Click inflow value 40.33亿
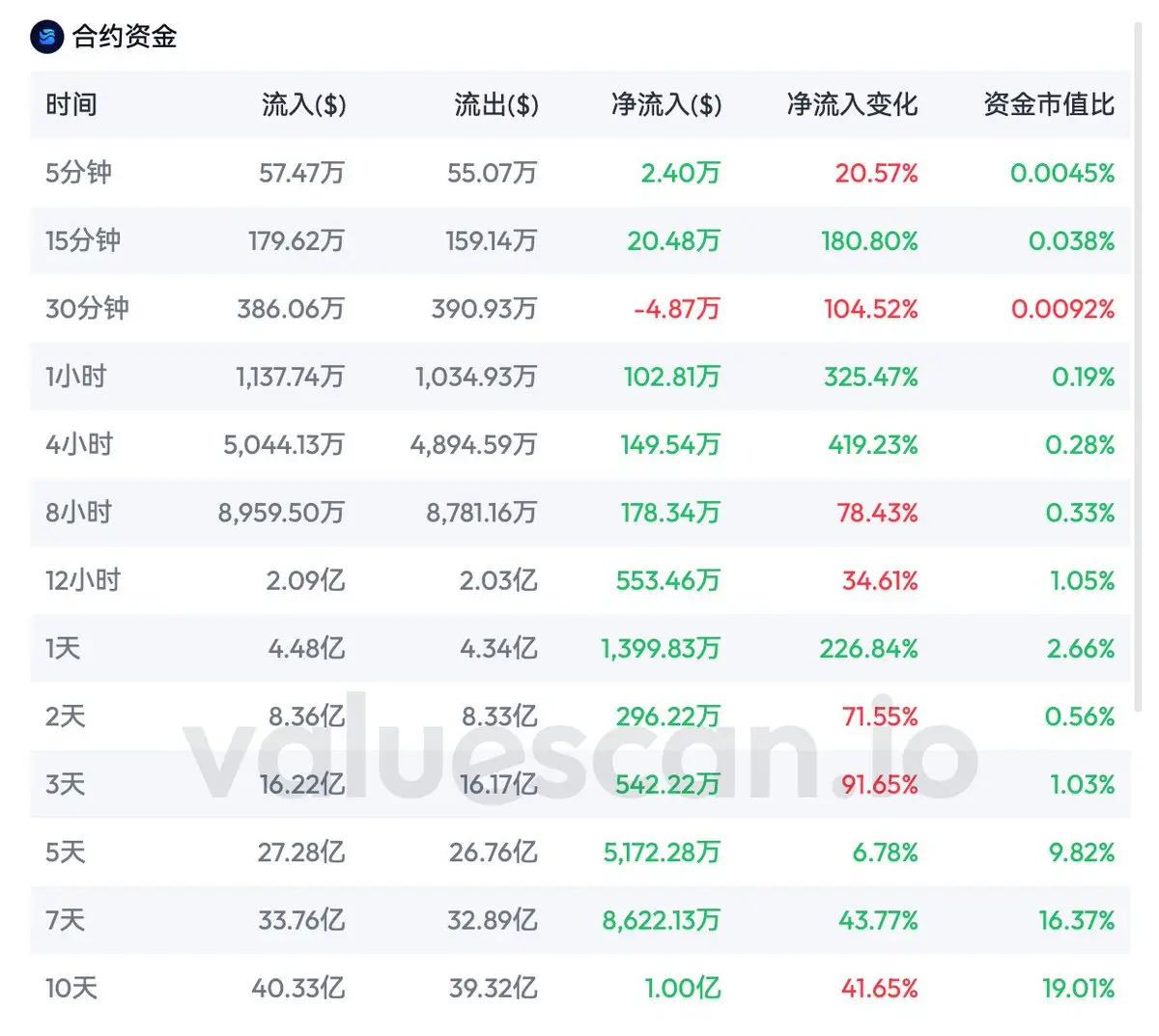 pos(297,988)
